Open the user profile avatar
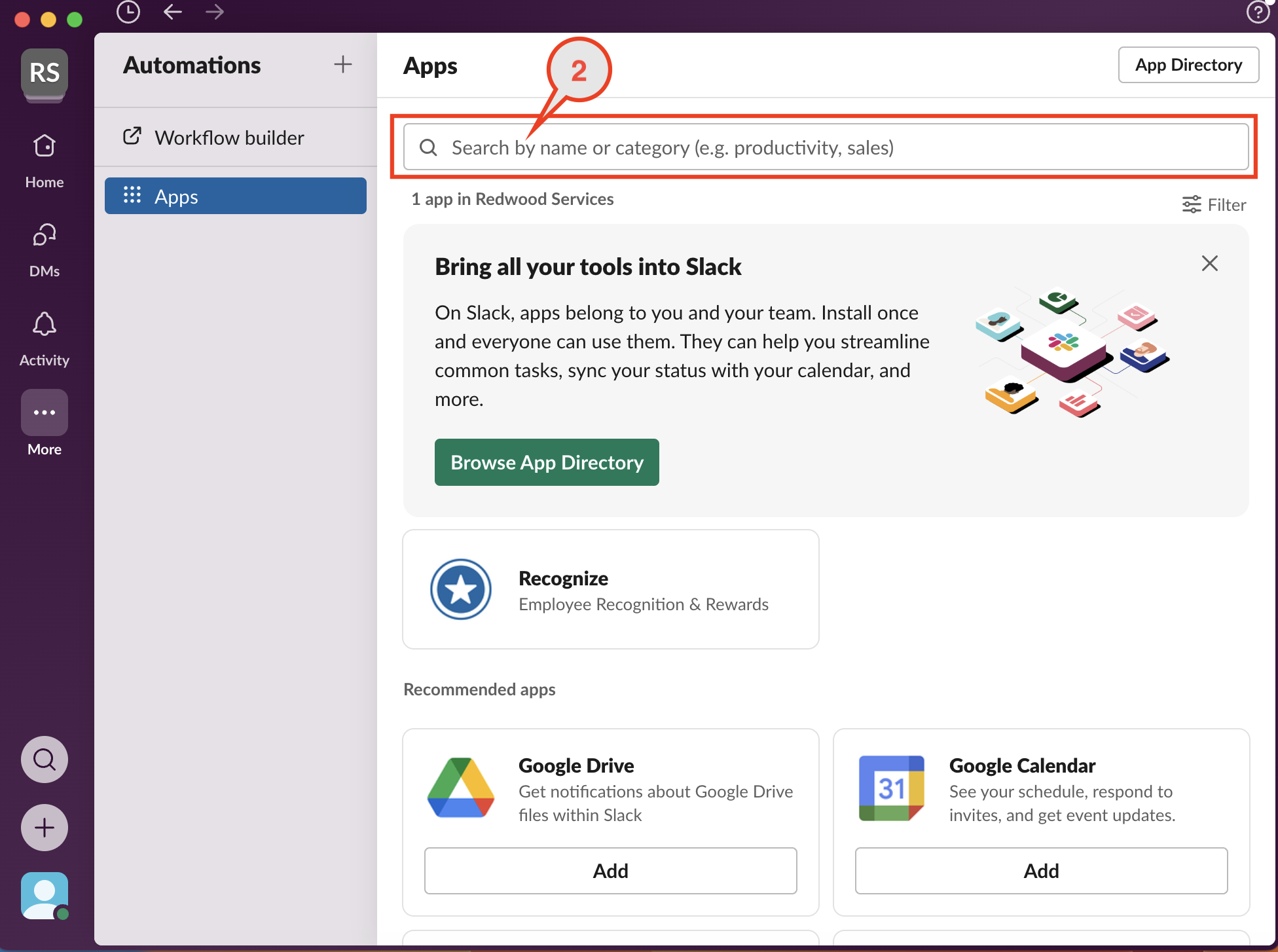Viewport: 1278px width, 952px height. [x=45, y=896]
